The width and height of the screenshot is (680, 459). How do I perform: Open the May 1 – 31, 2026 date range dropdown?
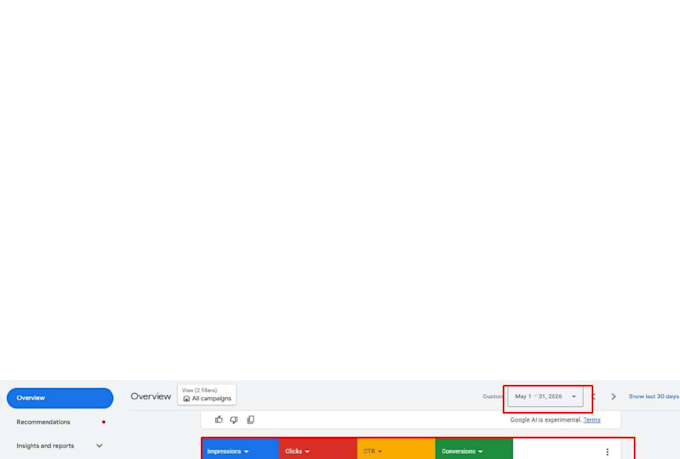point(546,397)
